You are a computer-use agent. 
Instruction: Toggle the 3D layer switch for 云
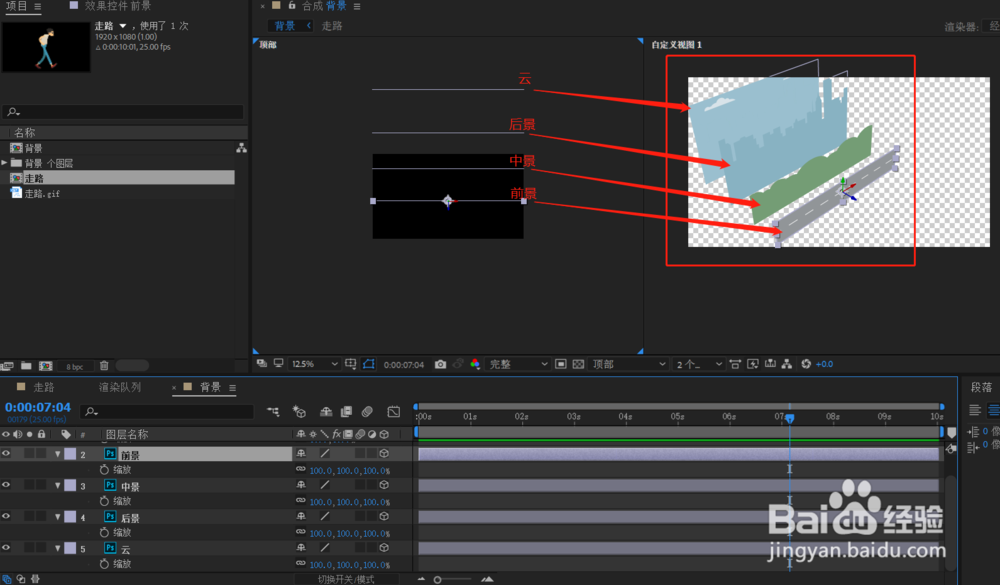[384, 548]
